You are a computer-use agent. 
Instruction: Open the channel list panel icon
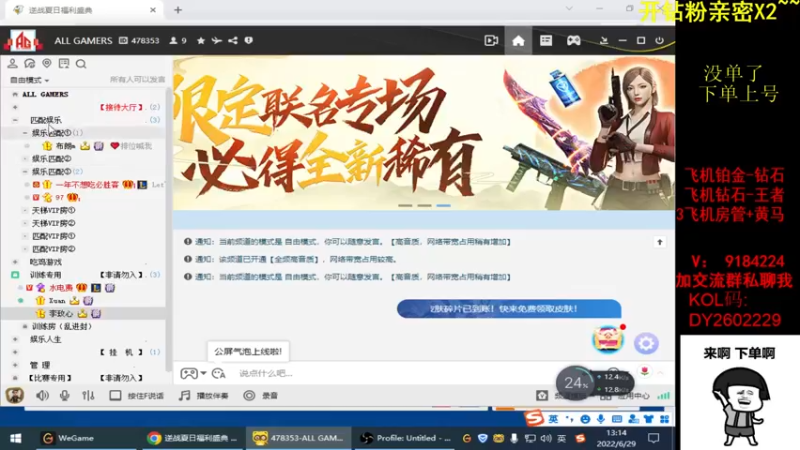tap(546, 40)
